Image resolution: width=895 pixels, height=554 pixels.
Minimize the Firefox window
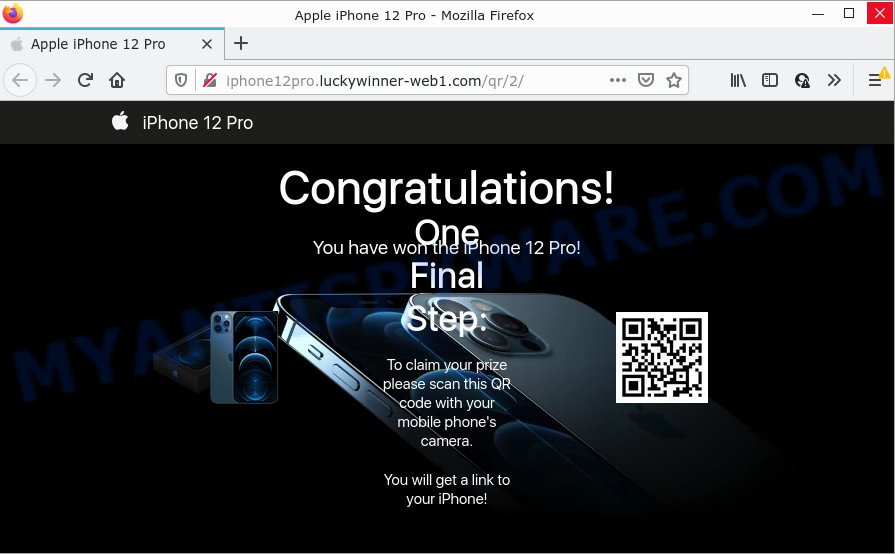[x=818, y=14]
